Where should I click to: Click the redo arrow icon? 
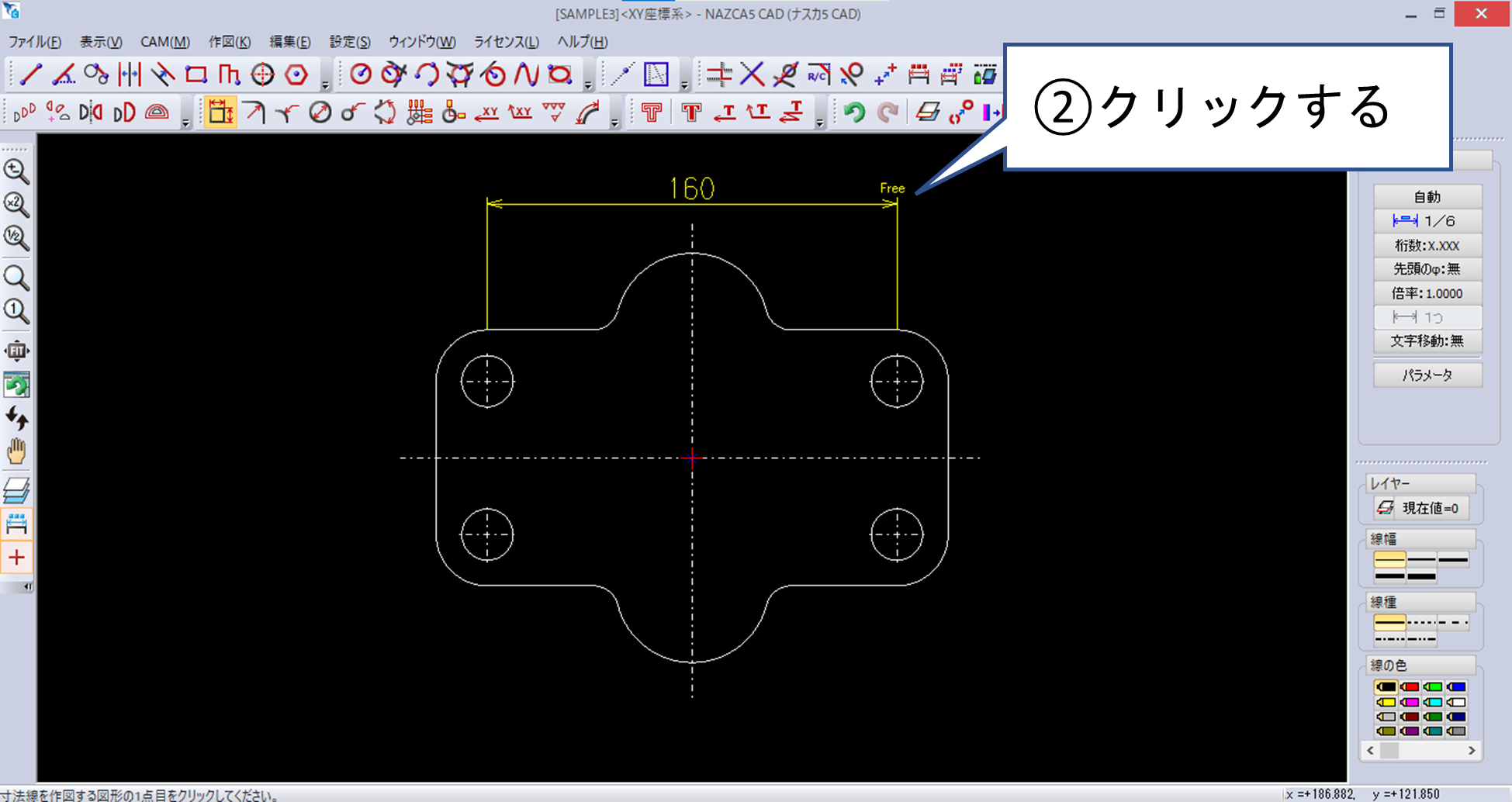point(887,112)
